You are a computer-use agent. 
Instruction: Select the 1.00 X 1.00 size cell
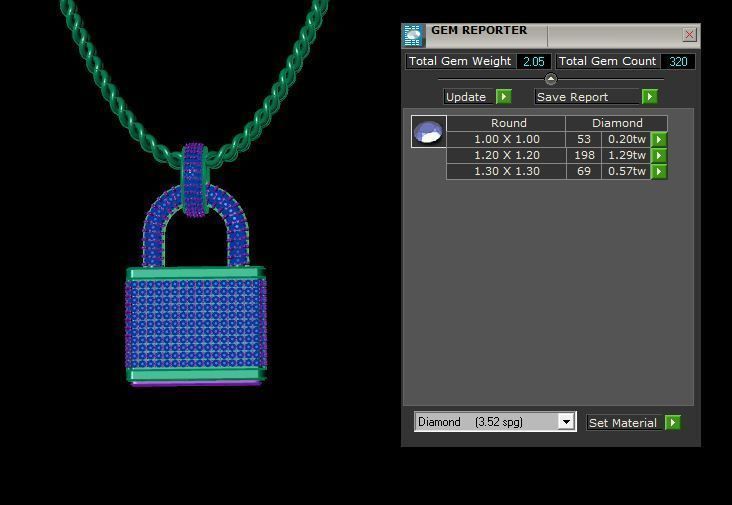click(507, 139)
